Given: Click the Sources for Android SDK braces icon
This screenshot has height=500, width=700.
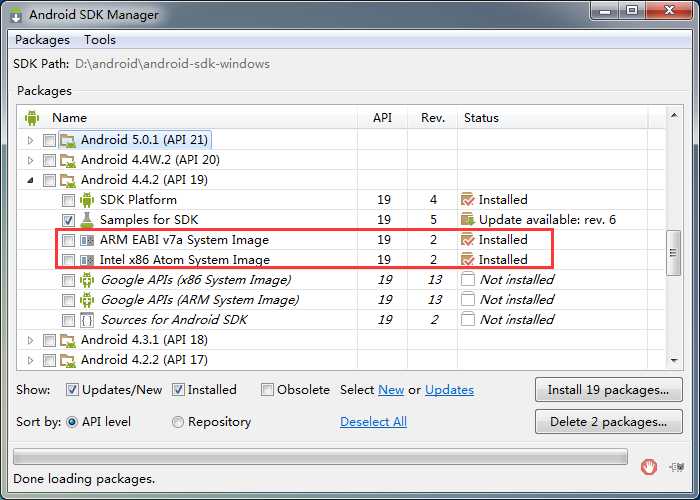Looking at the screenshot, I should pos(87,320).
